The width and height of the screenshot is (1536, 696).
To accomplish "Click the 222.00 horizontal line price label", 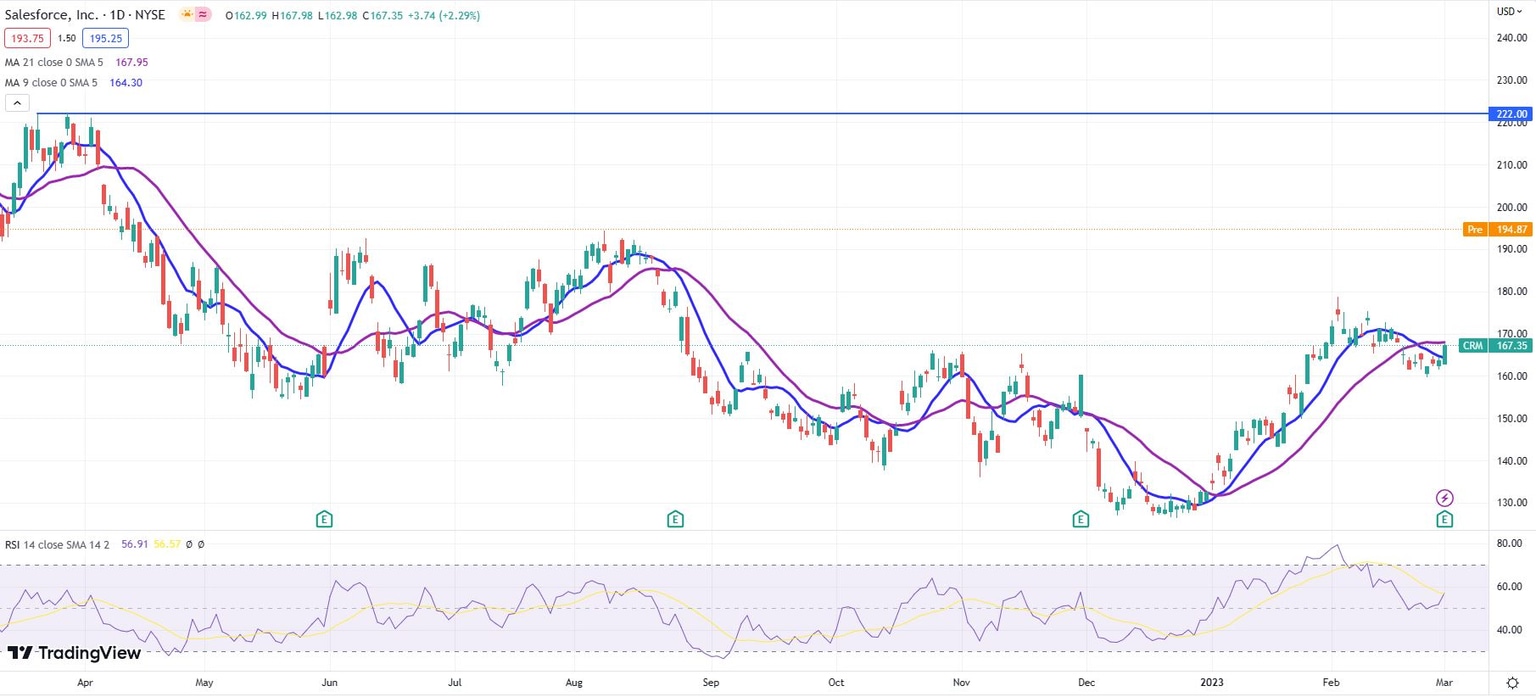I will click(1511, 114).
